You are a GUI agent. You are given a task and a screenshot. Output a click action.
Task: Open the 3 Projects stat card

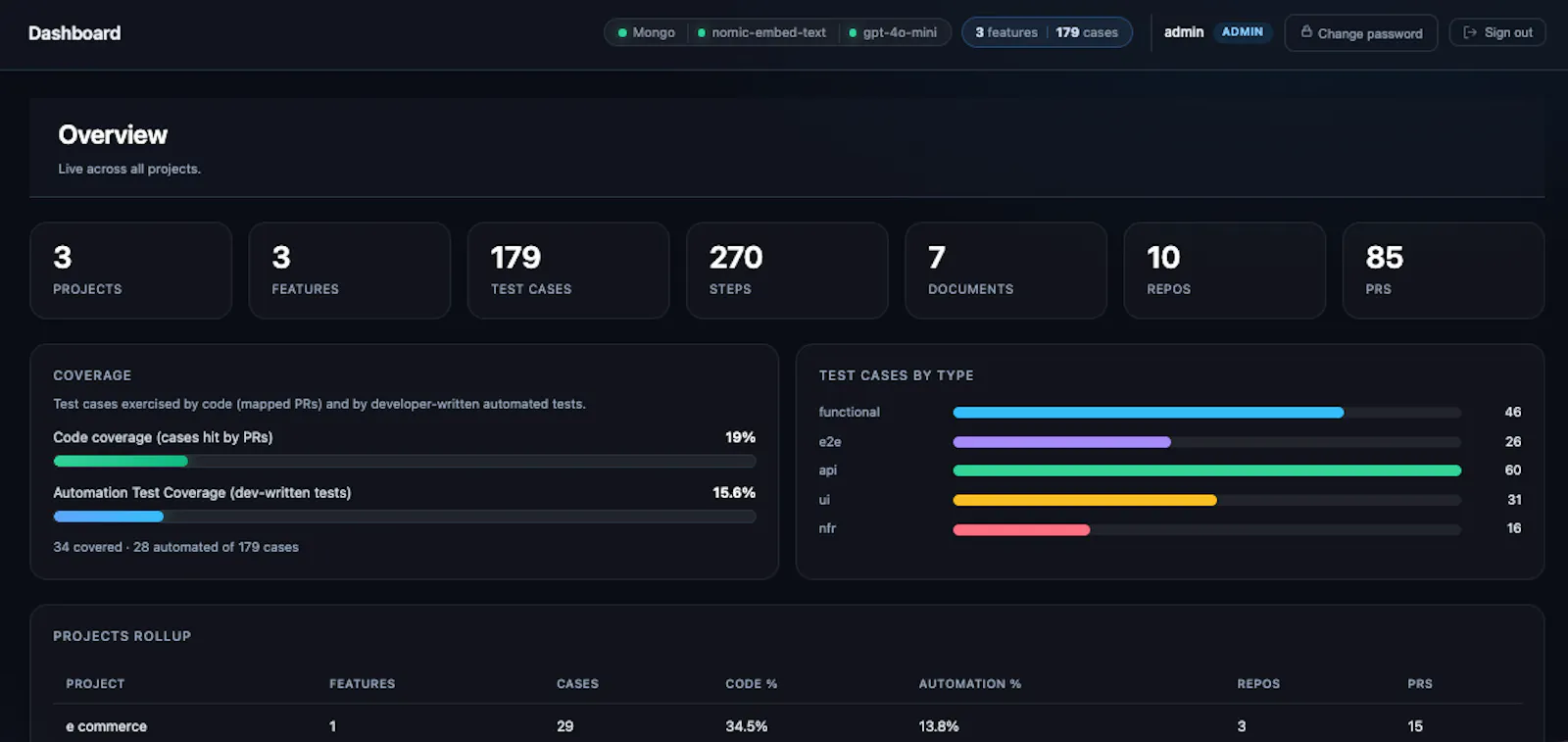pyautogui.click(x=131, y=271)
